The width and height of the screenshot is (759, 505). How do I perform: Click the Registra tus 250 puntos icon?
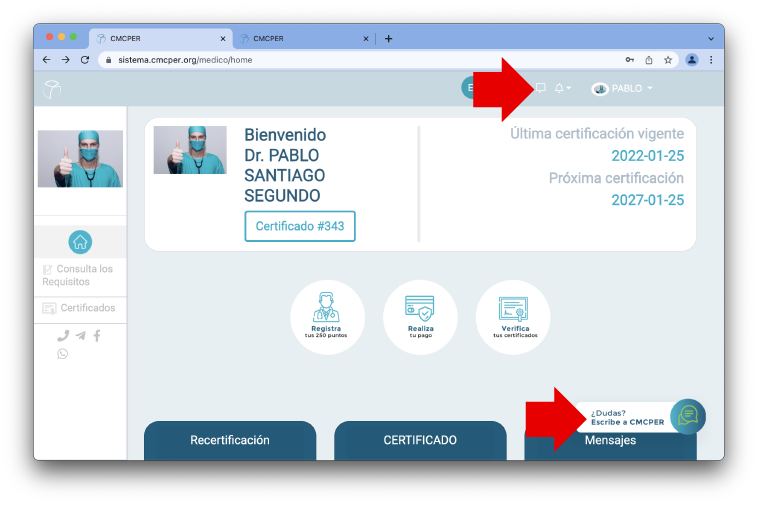point(327,317)
